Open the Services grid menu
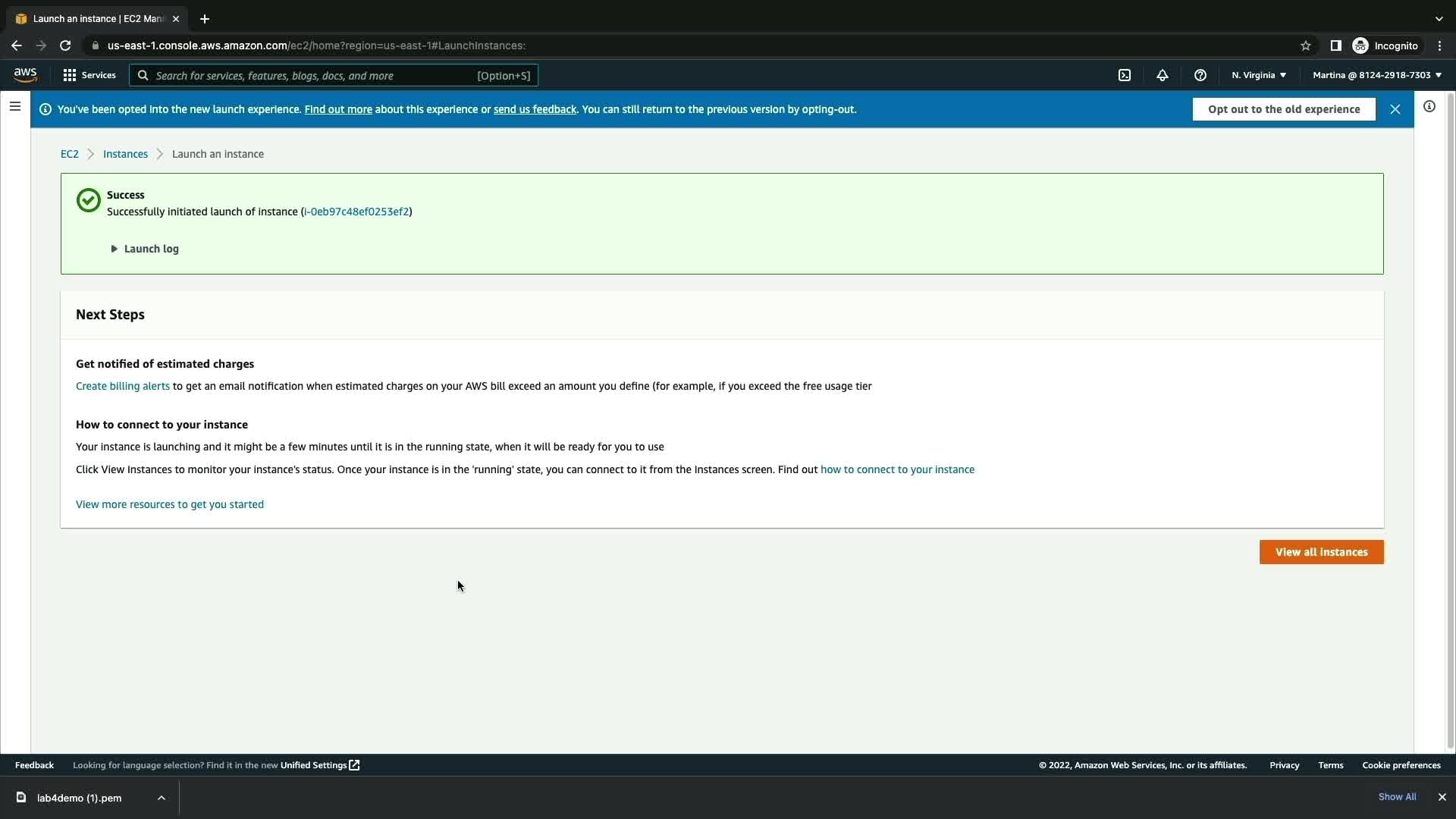This screenshot has width=1456, height=819. [89, 75]
